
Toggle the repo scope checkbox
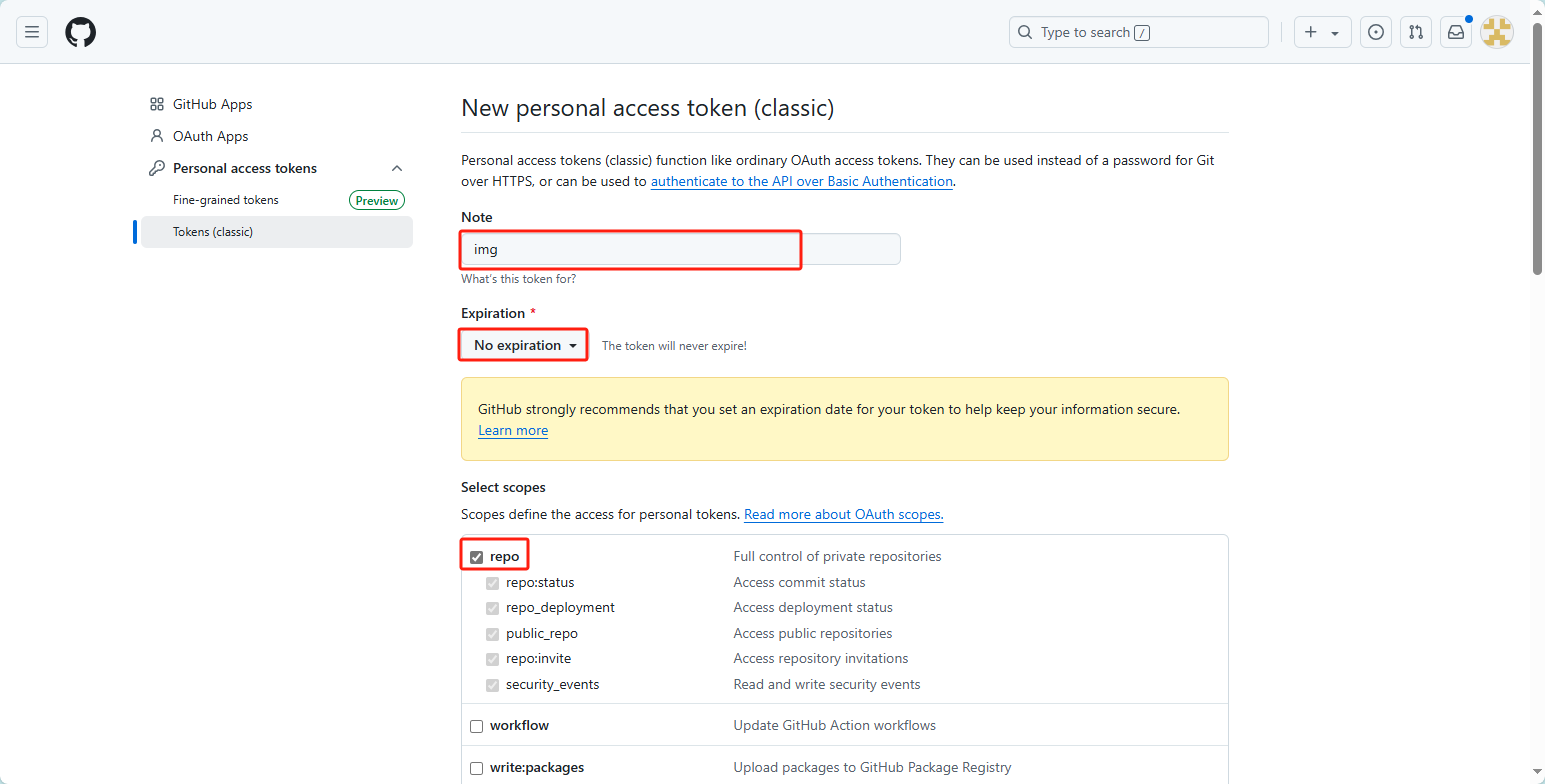(x=476, y=557)
